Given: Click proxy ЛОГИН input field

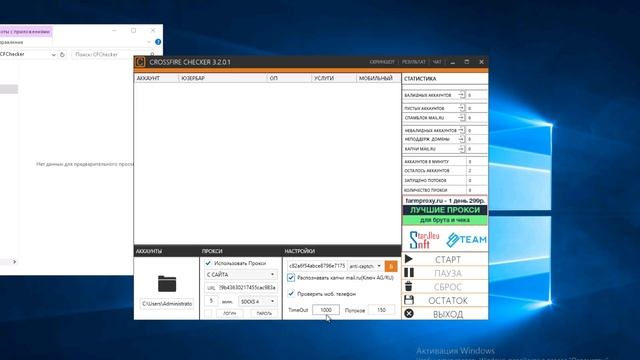Looking at the screenshot, I should tap(229, 313).
